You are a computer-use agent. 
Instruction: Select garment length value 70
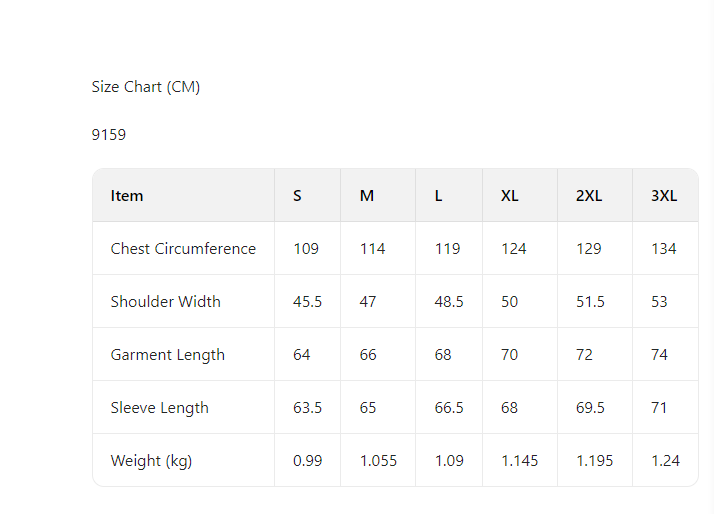pos(510,355)
